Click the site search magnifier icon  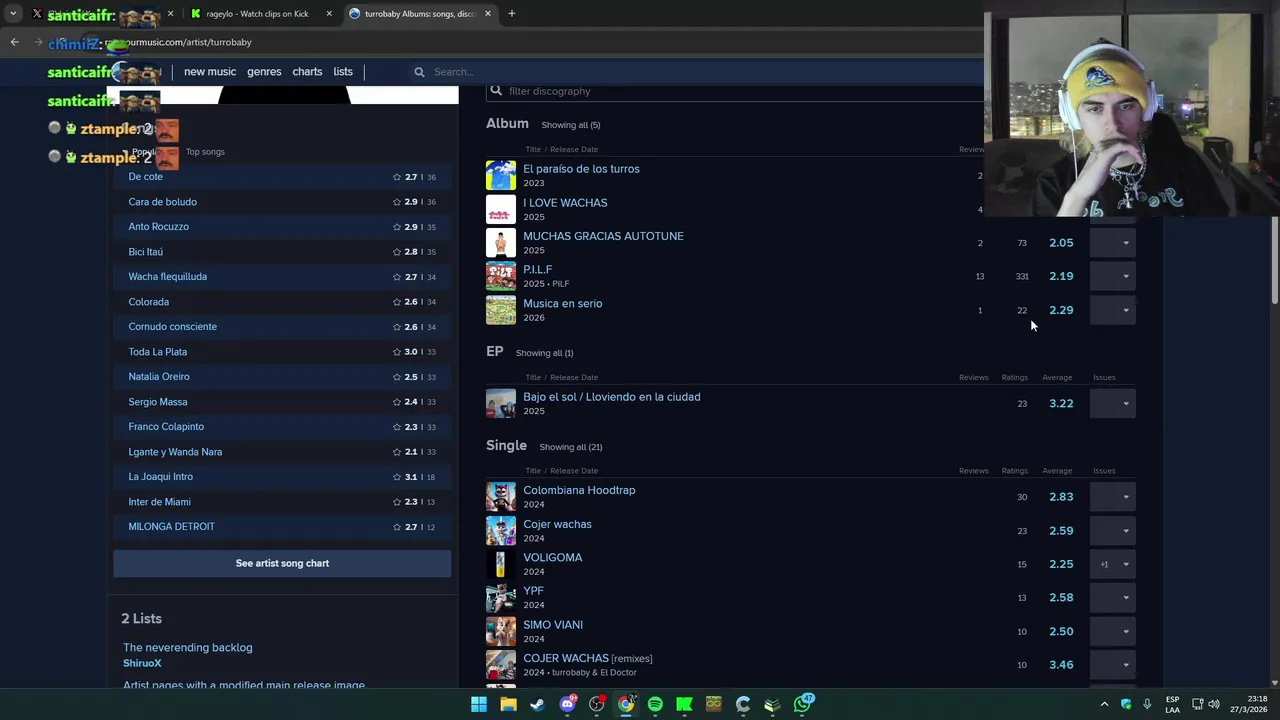click(420, 72)
